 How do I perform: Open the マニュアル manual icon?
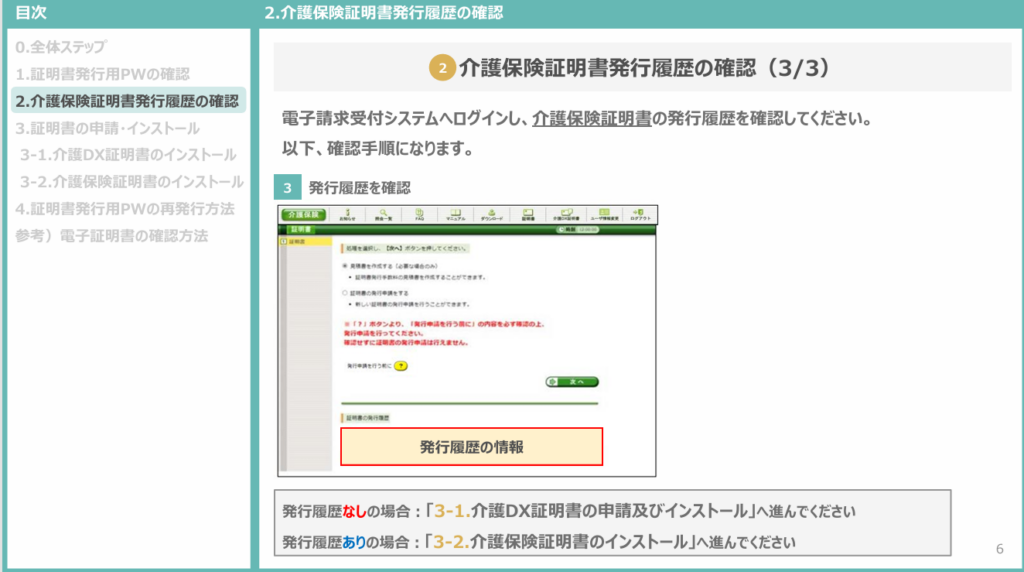pyautogui.click(x=455, y=215)
